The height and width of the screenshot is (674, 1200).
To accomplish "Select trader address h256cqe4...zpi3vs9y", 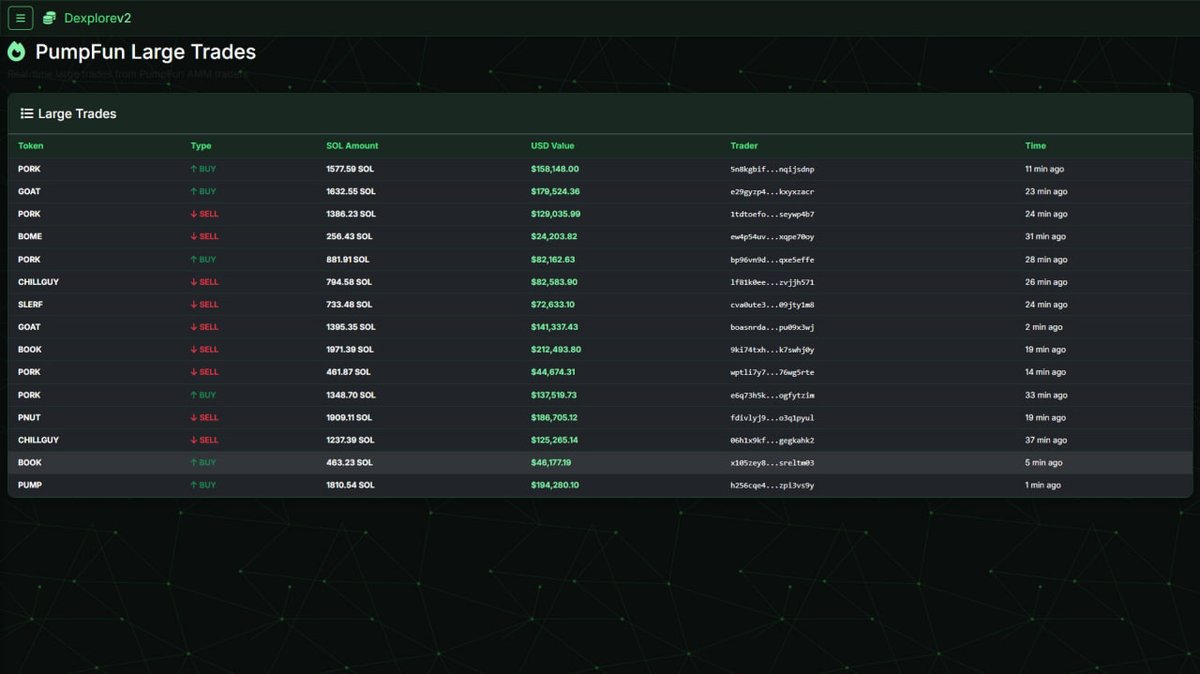I will 772,485.
